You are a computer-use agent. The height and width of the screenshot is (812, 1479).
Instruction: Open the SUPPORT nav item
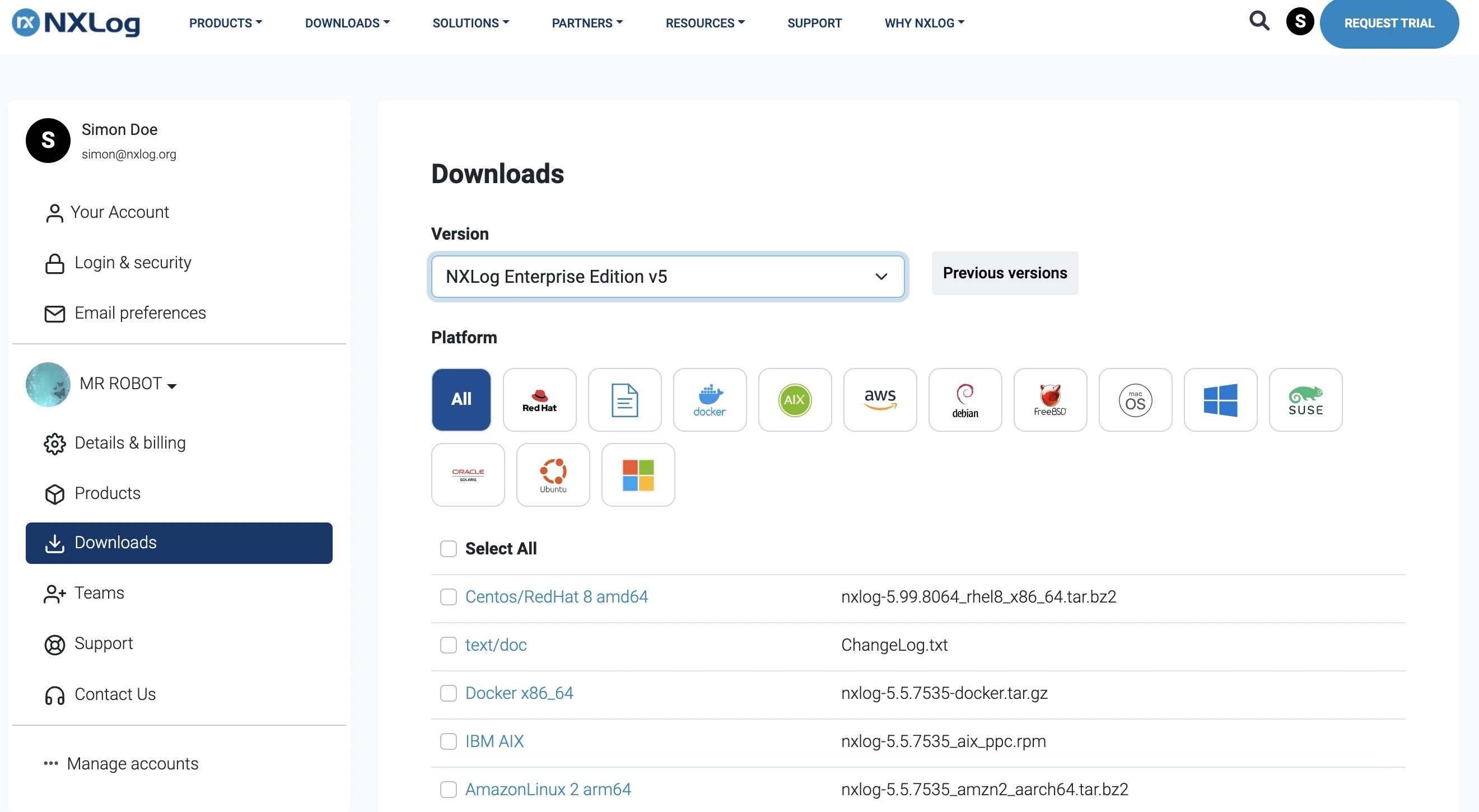(814, 23)
